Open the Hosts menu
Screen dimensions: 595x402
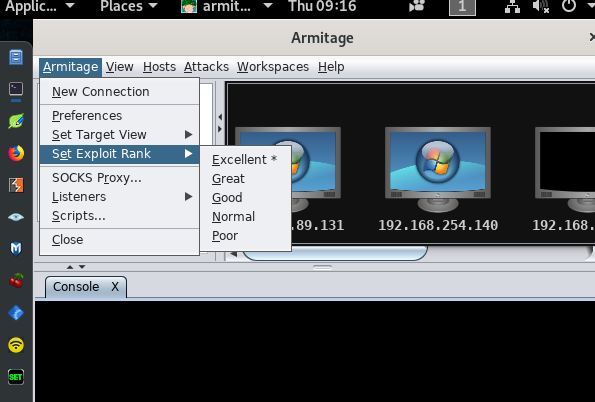click(159, 67)
